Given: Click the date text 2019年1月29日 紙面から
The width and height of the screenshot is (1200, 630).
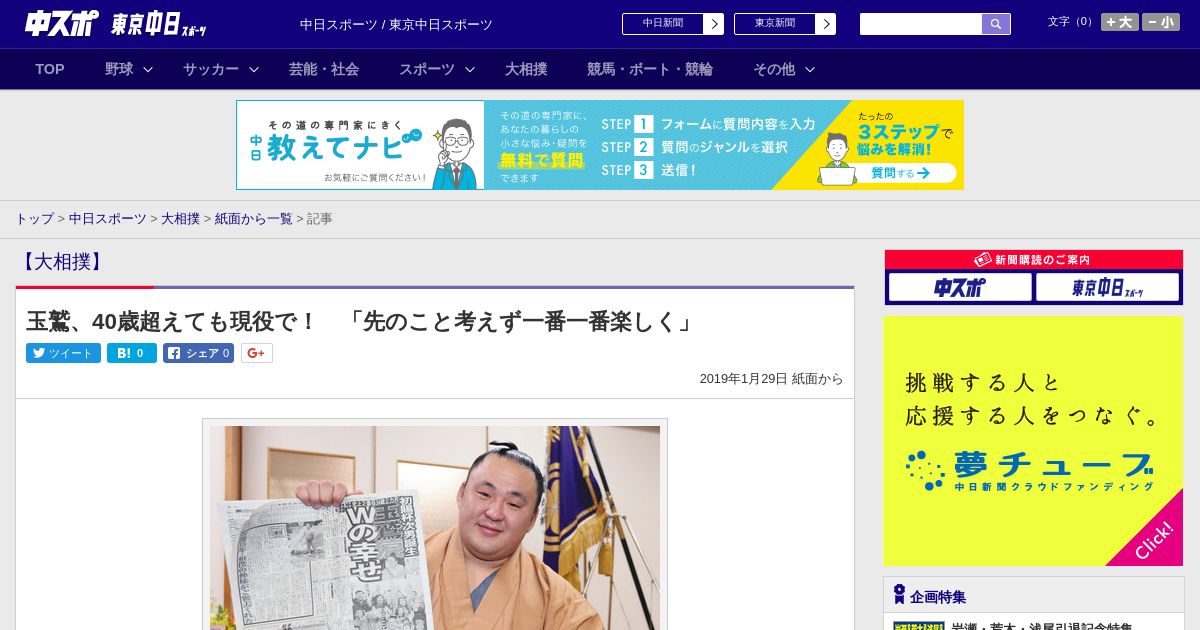Looking at the screenshot, I should (x=771, y=379).
